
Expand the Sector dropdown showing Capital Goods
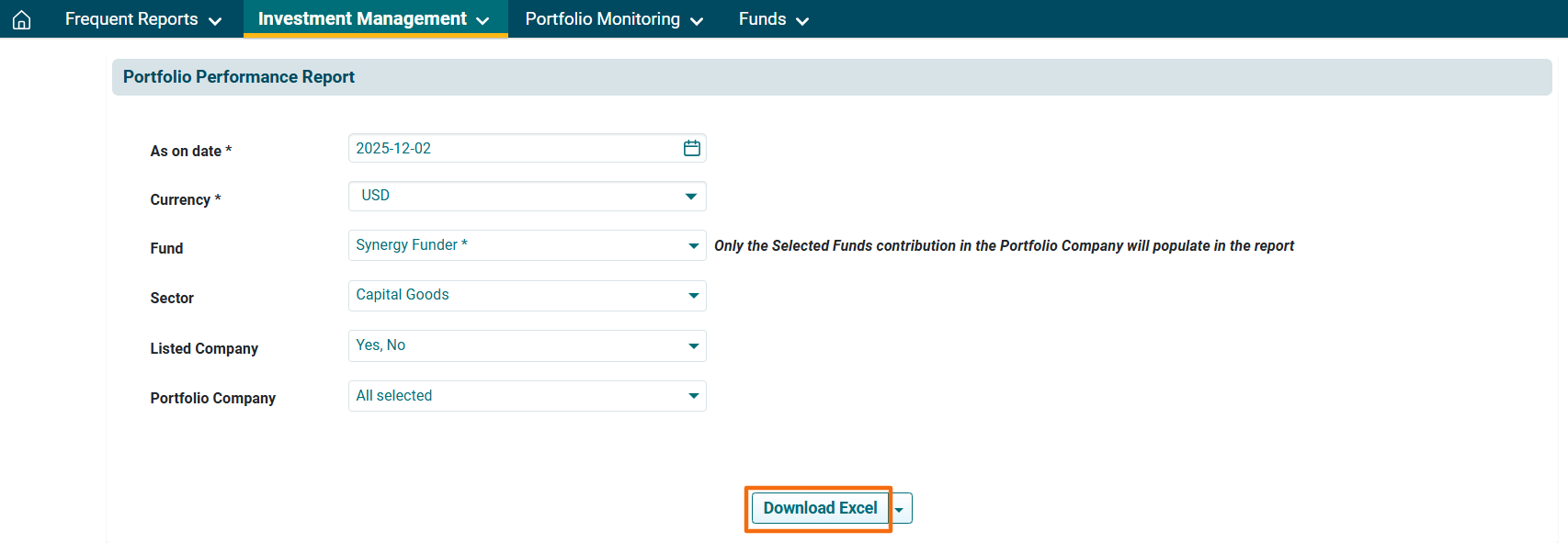coord(526,295)
